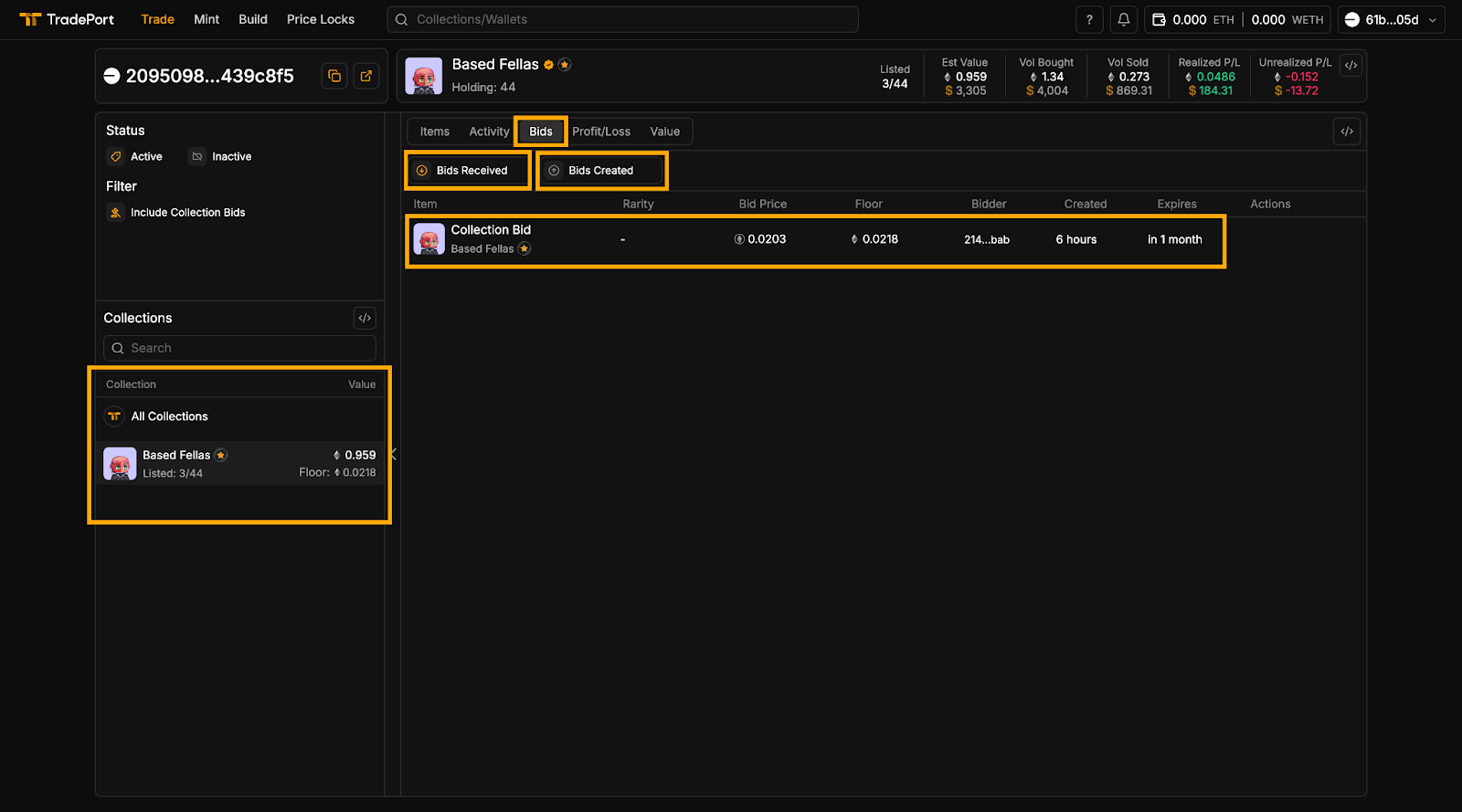1462x812 pixels.
Task: Toggle Include Collection Bids filter
Action: click(x=176, y=213)
